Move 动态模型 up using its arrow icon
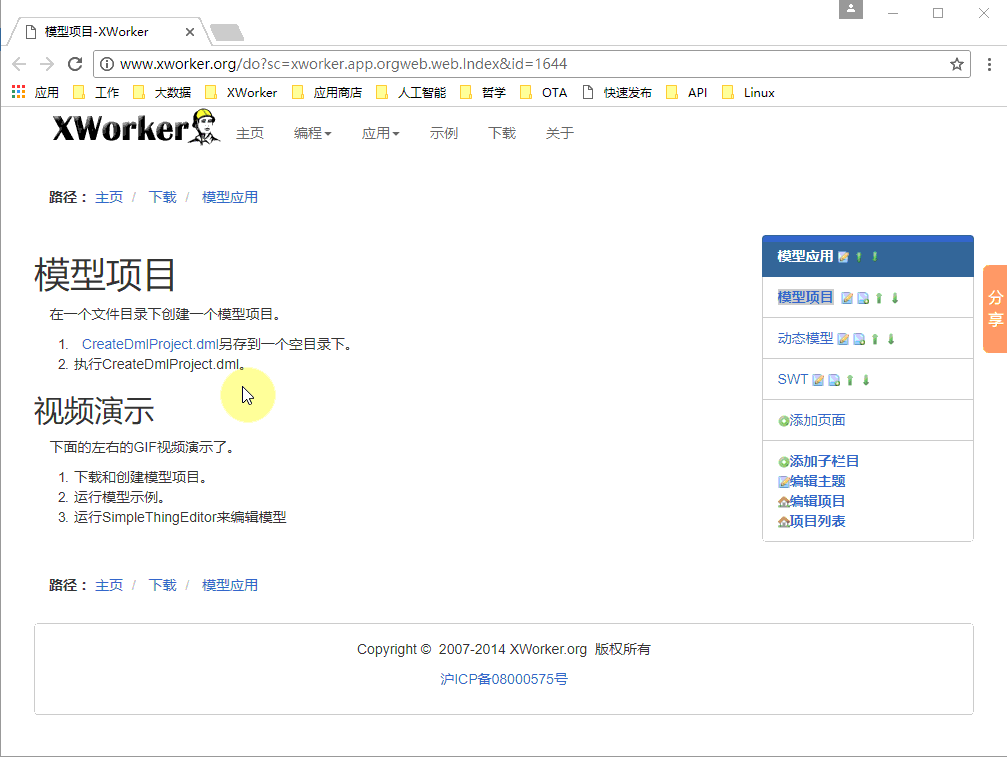1007x757 pixels. pos(875,339)
